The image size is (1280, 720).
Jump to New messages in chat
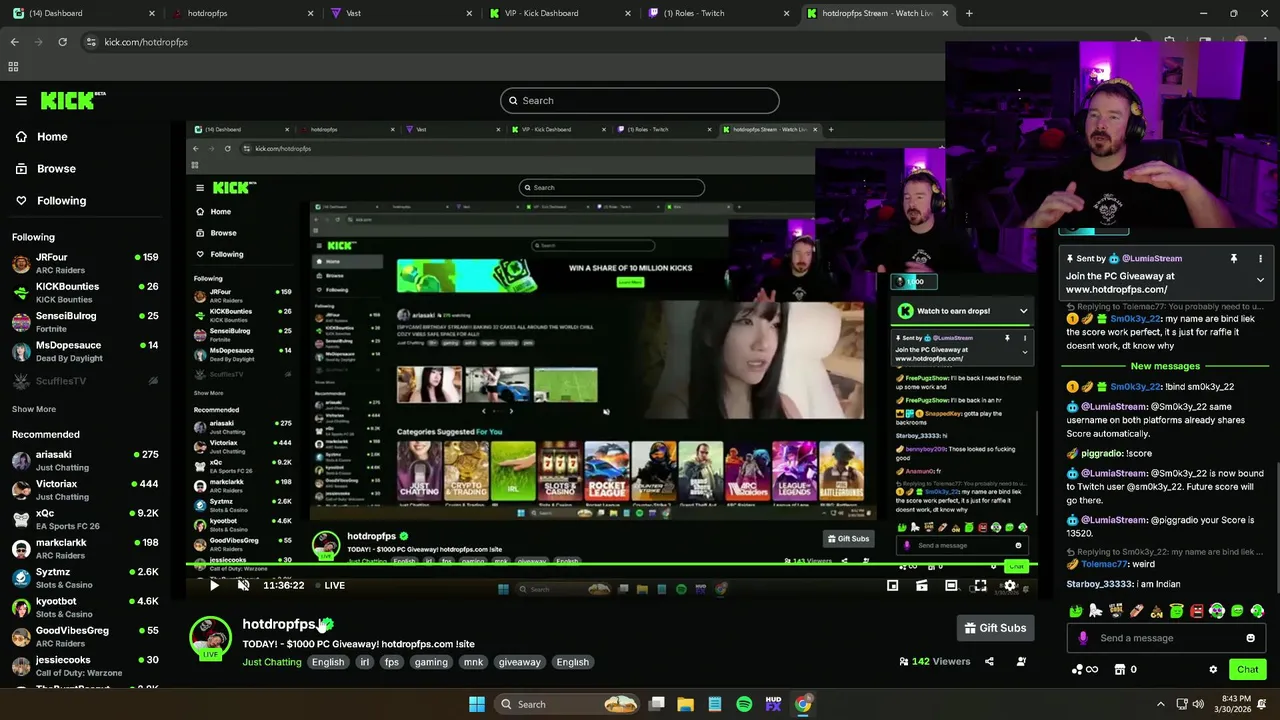pyautogui.click(x=1165, y=366)
